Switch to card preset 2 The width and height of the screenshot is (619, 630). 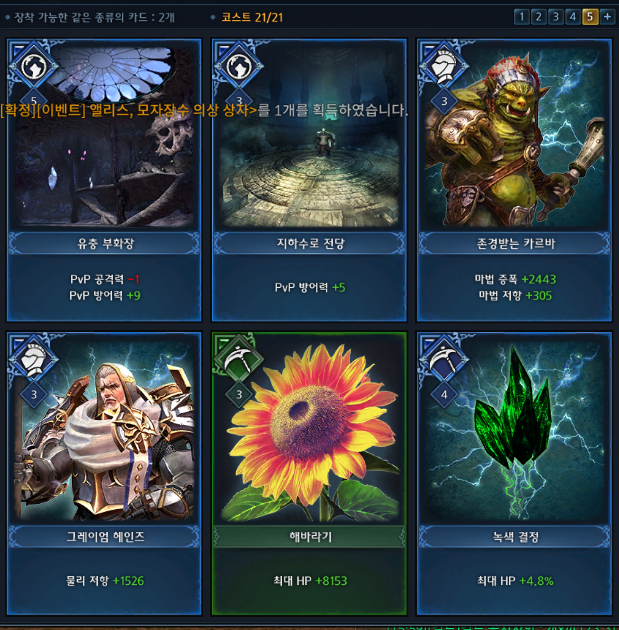tap(539, 17)
